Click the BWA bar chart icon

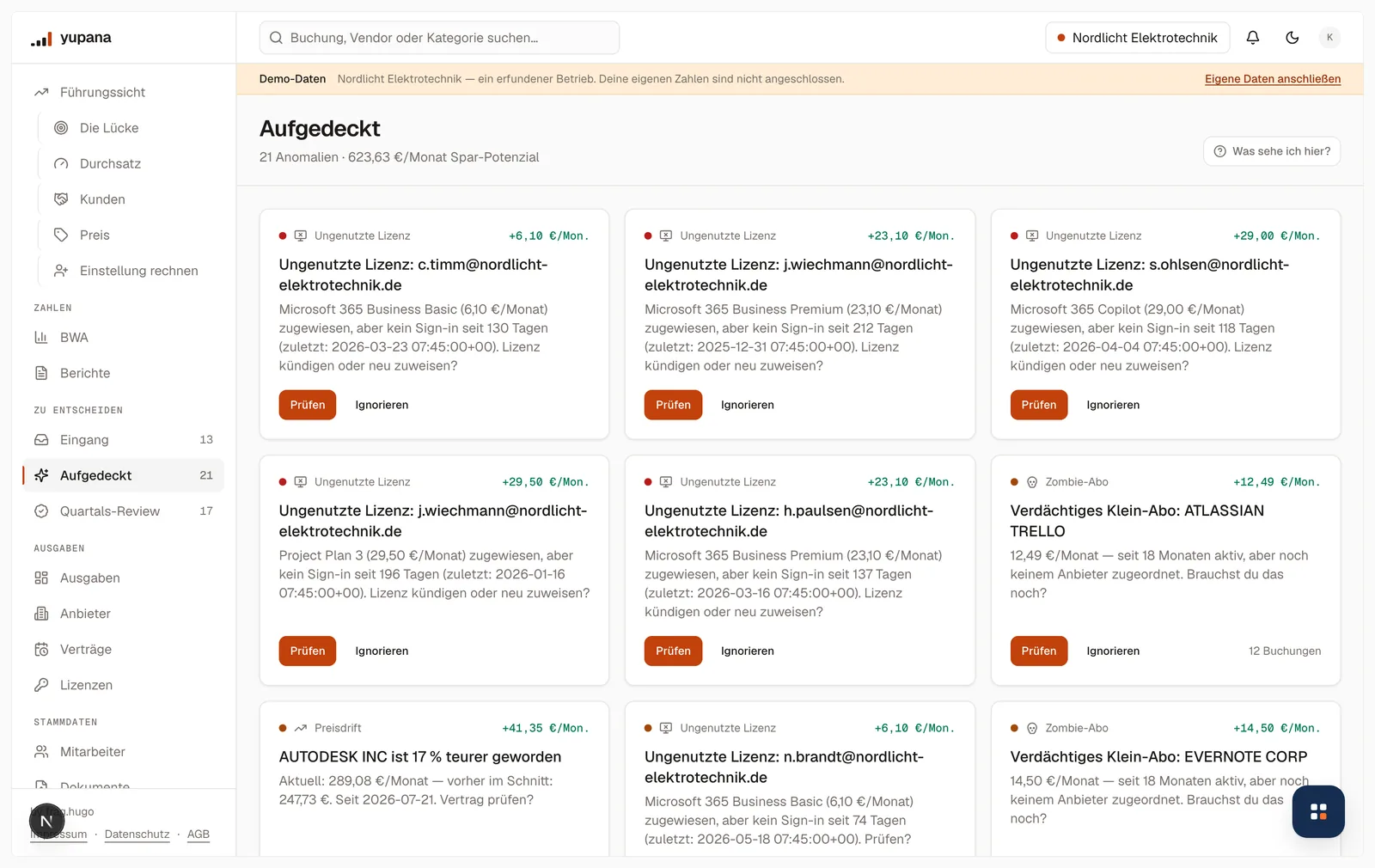pyautogui.click(x=41, y=338)
